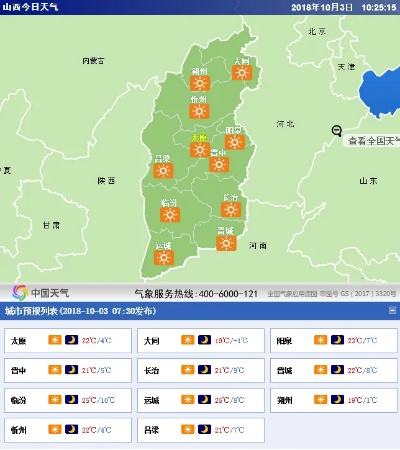Click the sunny icon for 太原 on the map
The image size is (400, 450).
click(200, 150)
